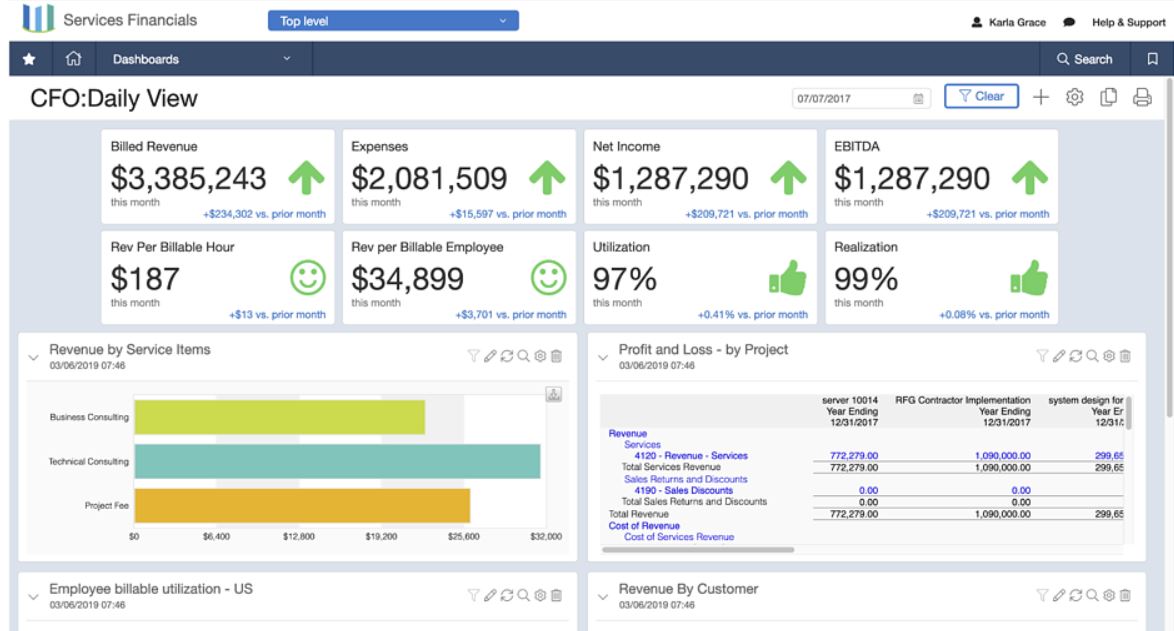Click the Clear filter button
Image resolution: width=1174 pixels, height=631 pixels.
coord(980,97)
